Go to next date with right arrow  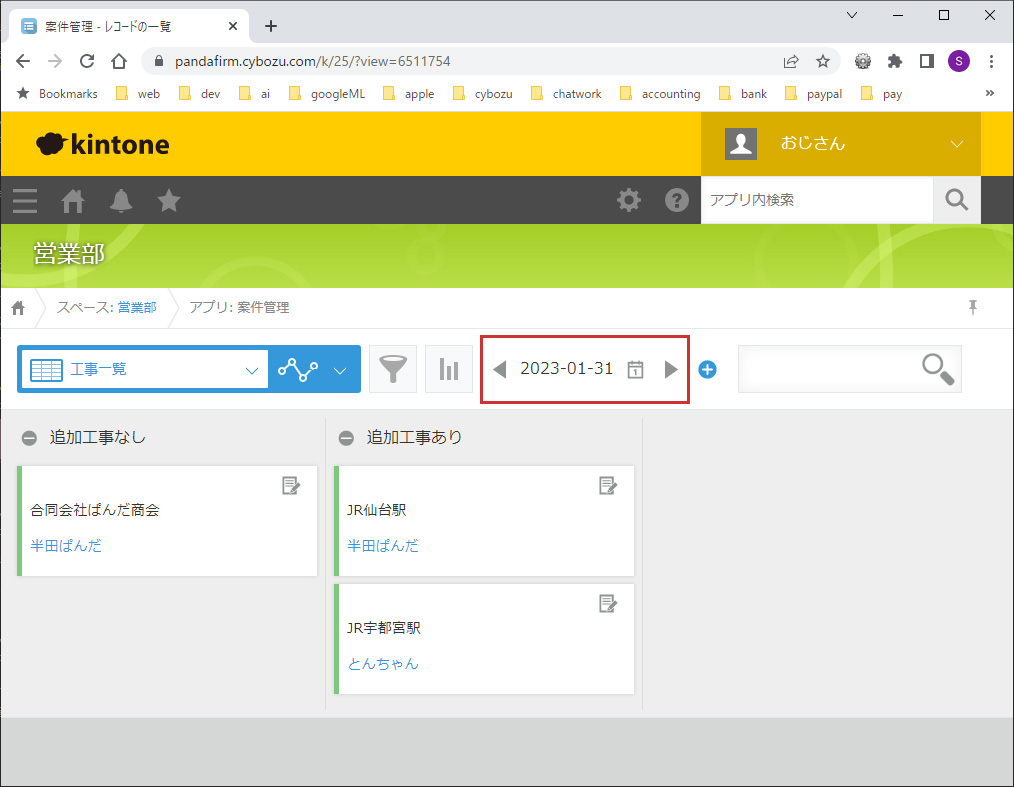(671, 369)
